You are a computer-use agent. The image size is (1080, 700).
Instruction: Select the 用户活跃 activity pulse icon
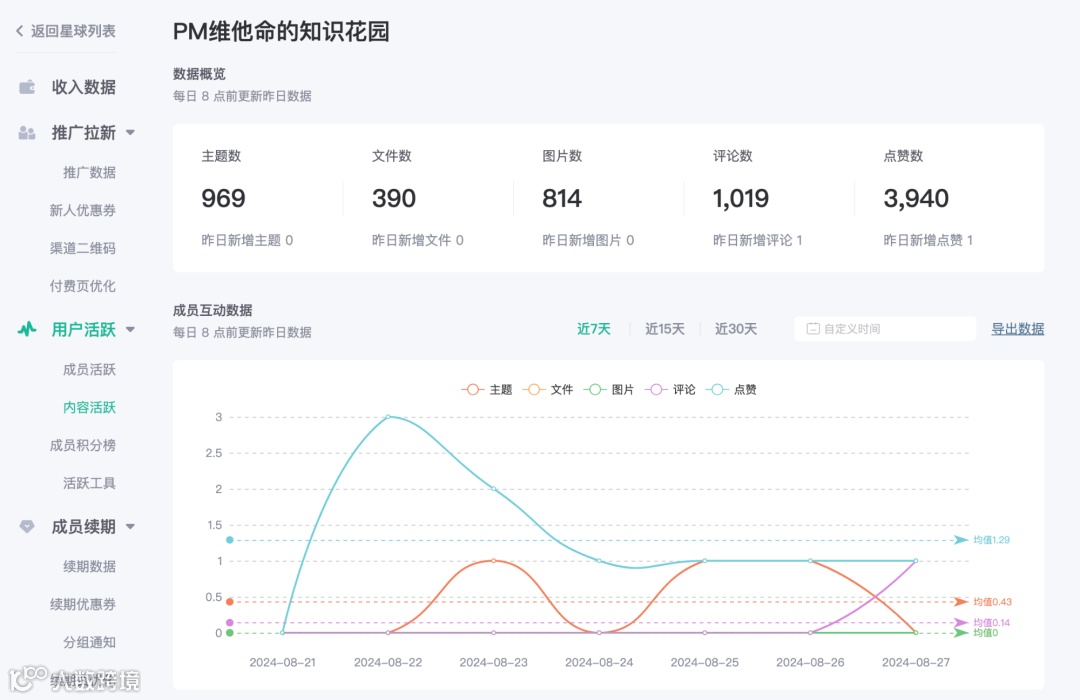(x=25, y=329)
